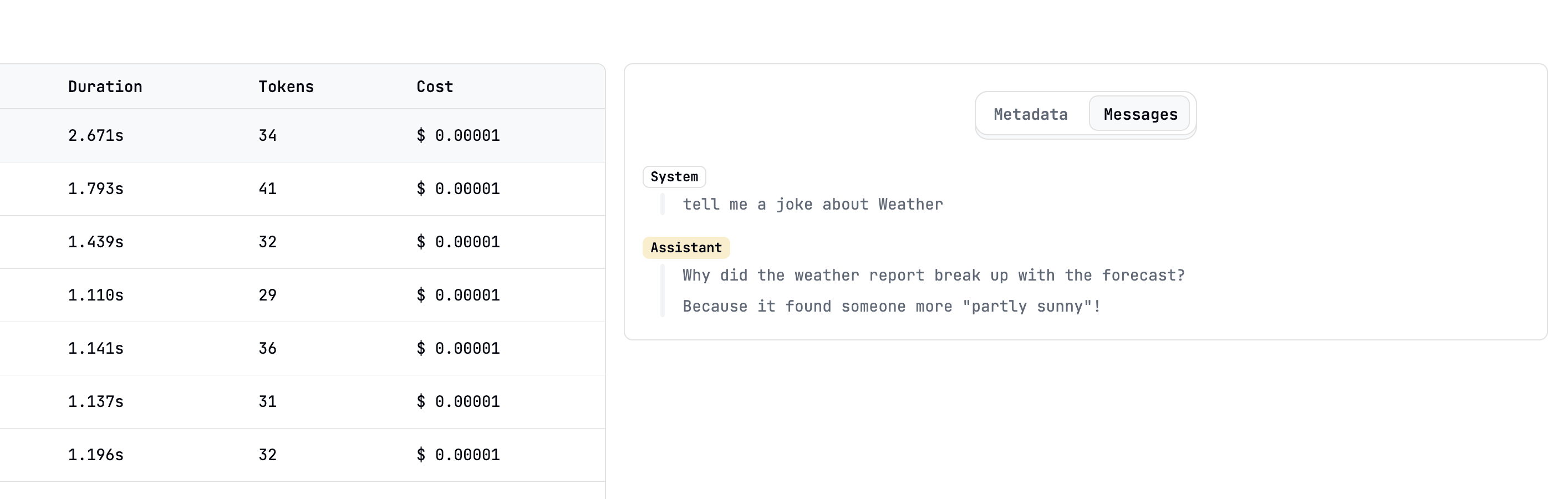This screenshot has height=499, width=1568.
Task: Open the 1.110s duration row
Action: [95, 295]
